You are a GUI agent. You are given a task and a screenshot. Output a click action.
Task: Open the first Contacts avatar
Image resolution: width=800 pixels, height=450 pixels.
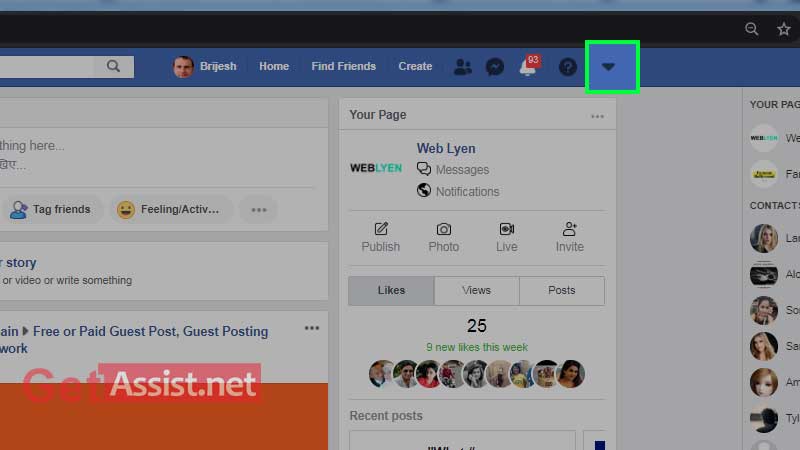764,238
